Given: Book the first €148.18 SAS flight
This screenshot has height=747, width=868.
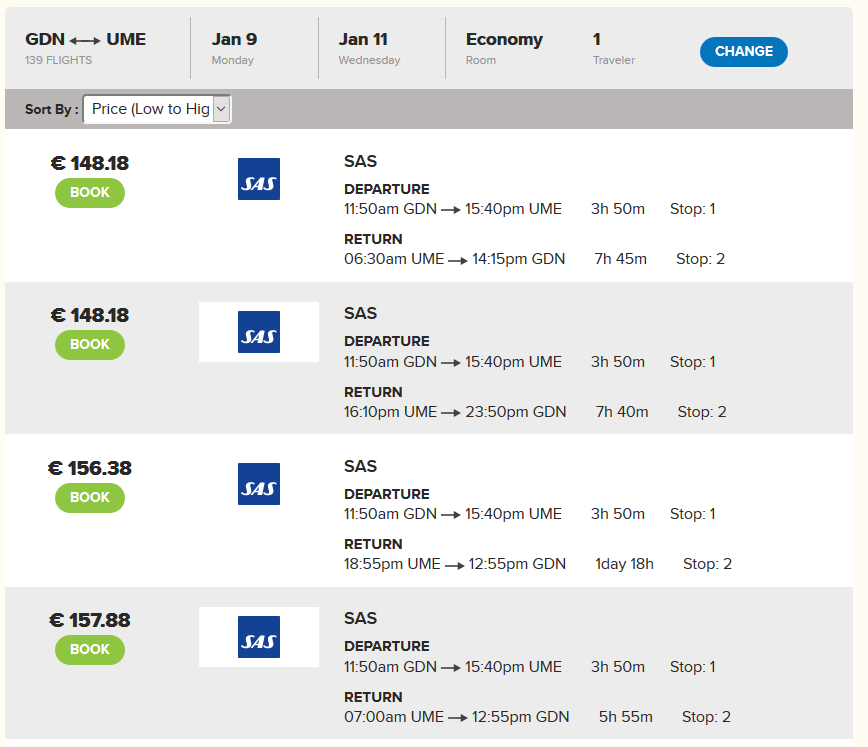Looking at the screenshot, I should tap(90, 193).
